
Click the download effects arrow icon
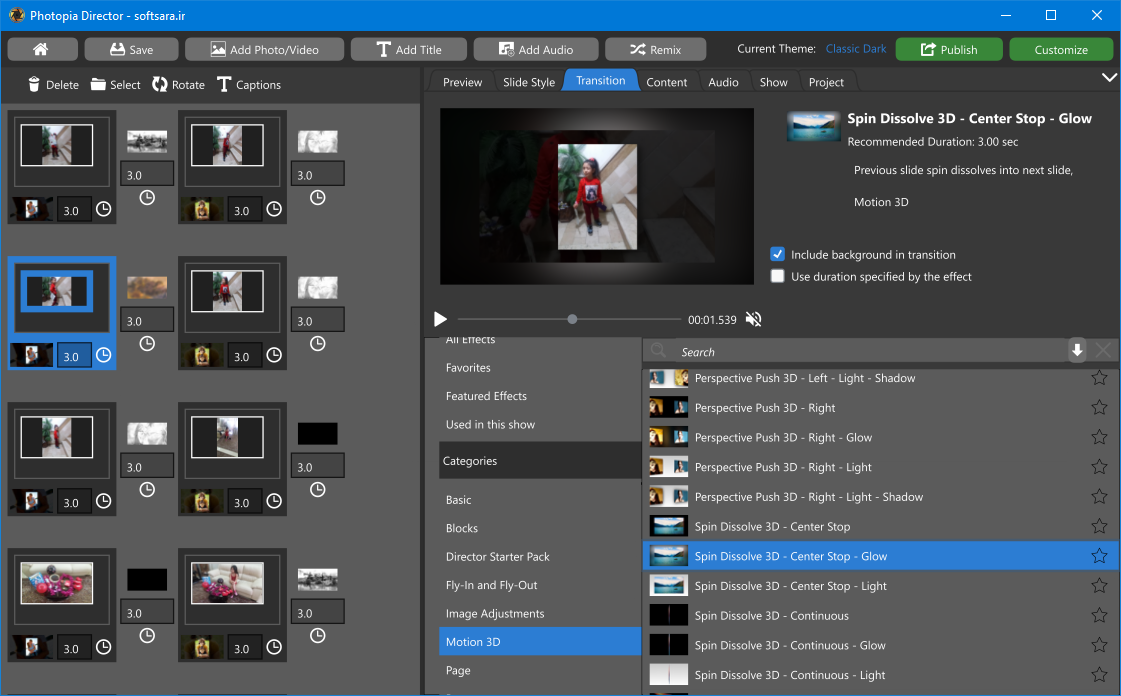1077,350
